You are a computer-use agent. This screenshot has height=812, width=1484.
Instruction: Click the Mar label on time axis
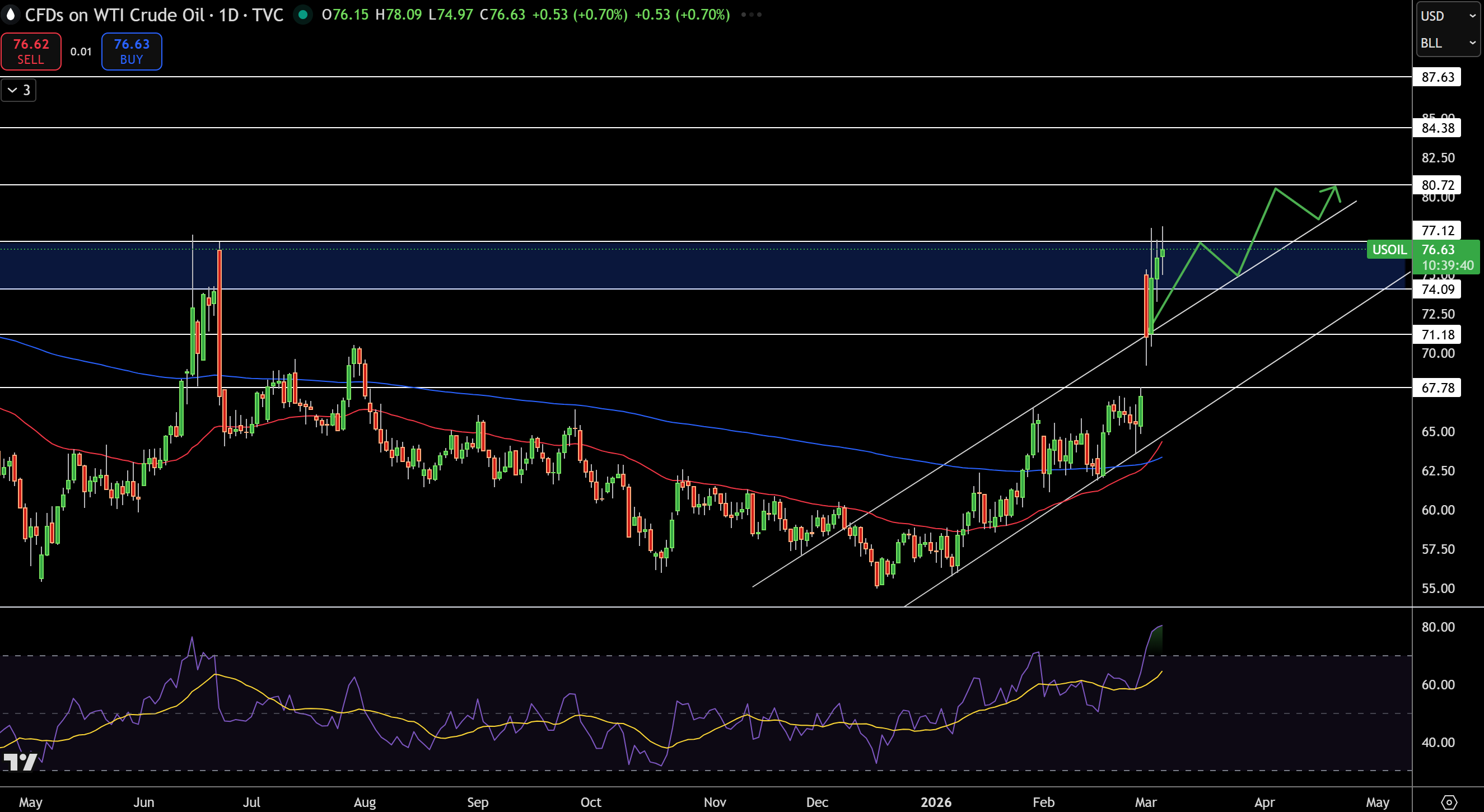(x=1145, y=801)
